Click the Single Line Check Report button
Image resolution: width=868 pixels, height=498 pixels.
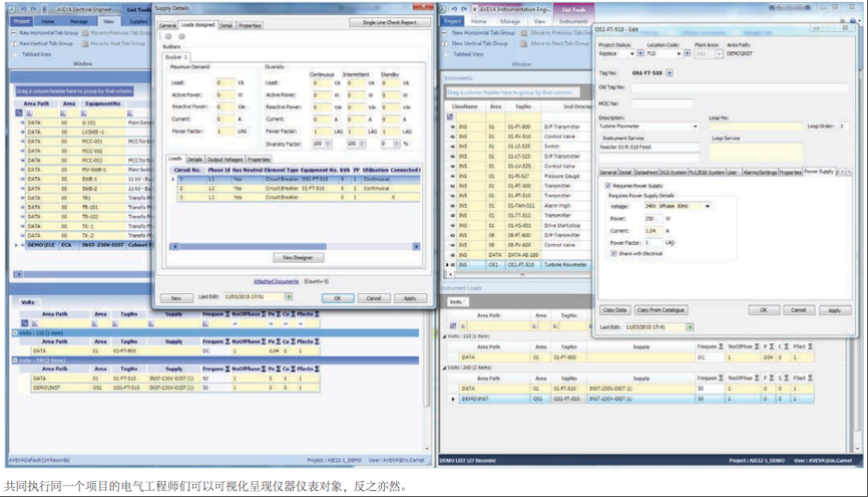[390, 22]
